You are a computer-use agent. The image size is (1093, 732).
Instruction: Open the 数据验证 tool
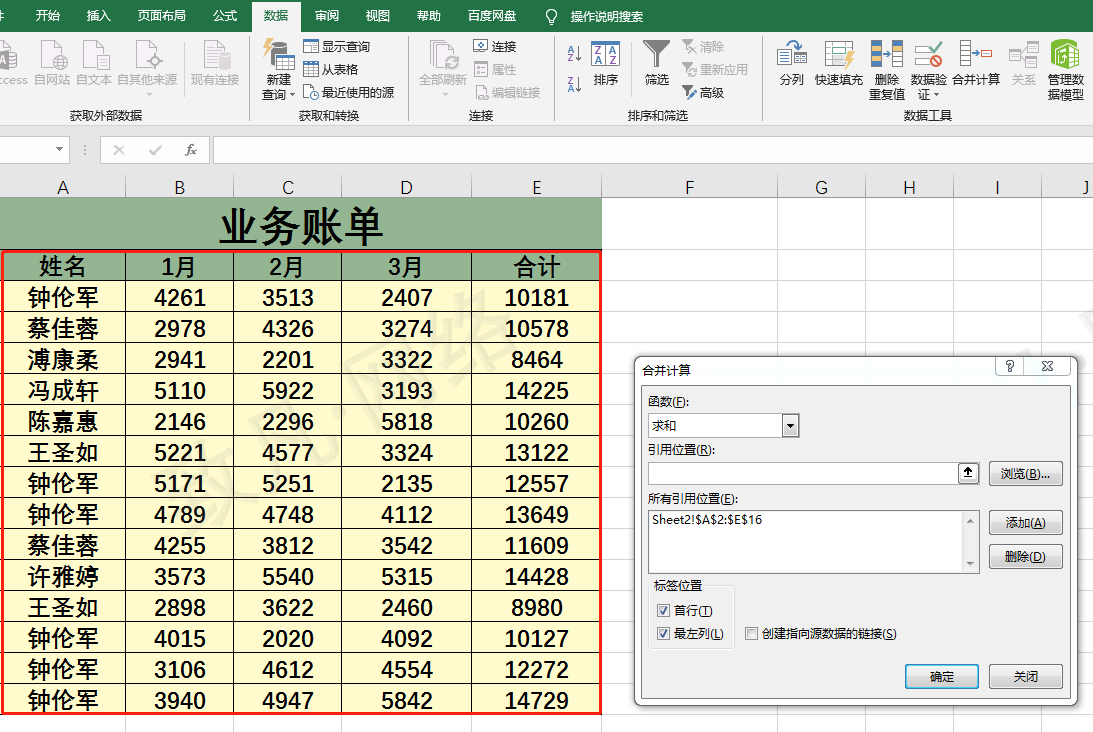click(x=928, y=54)
